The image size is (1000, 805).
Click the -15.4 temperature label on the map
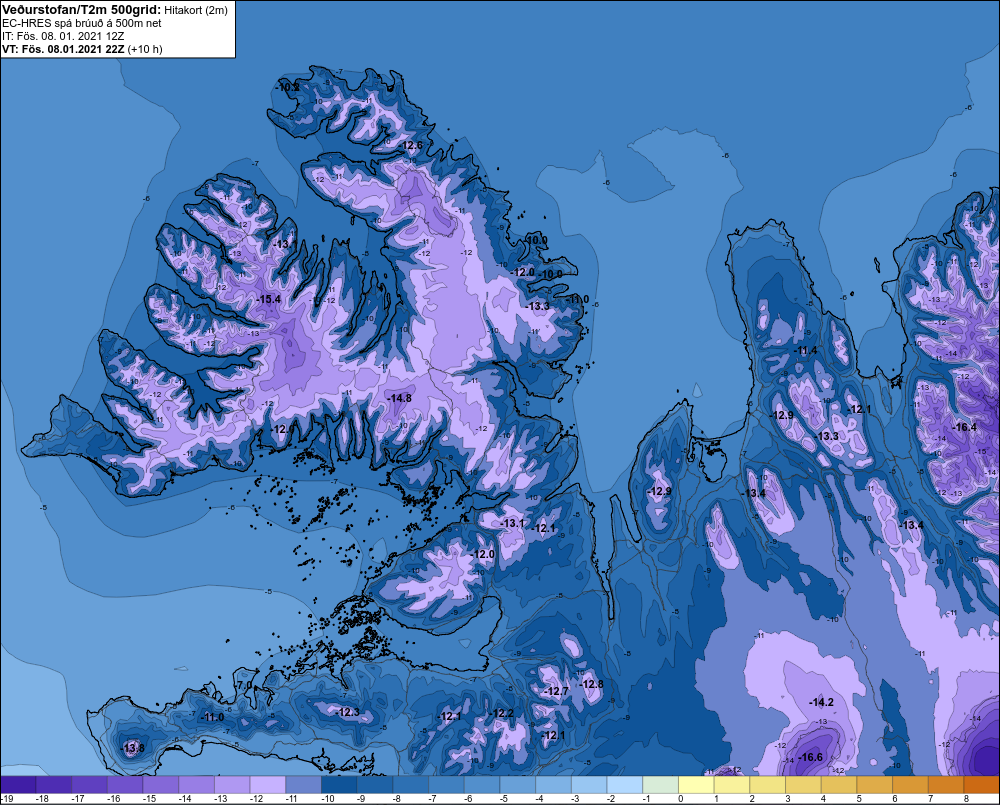point(268,299)
